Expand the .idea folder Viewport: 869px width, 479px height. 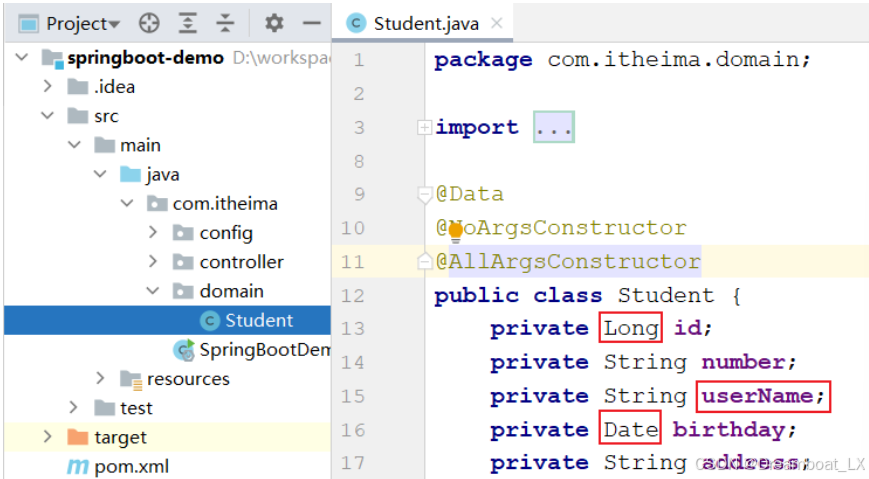[x=48, y=86]
